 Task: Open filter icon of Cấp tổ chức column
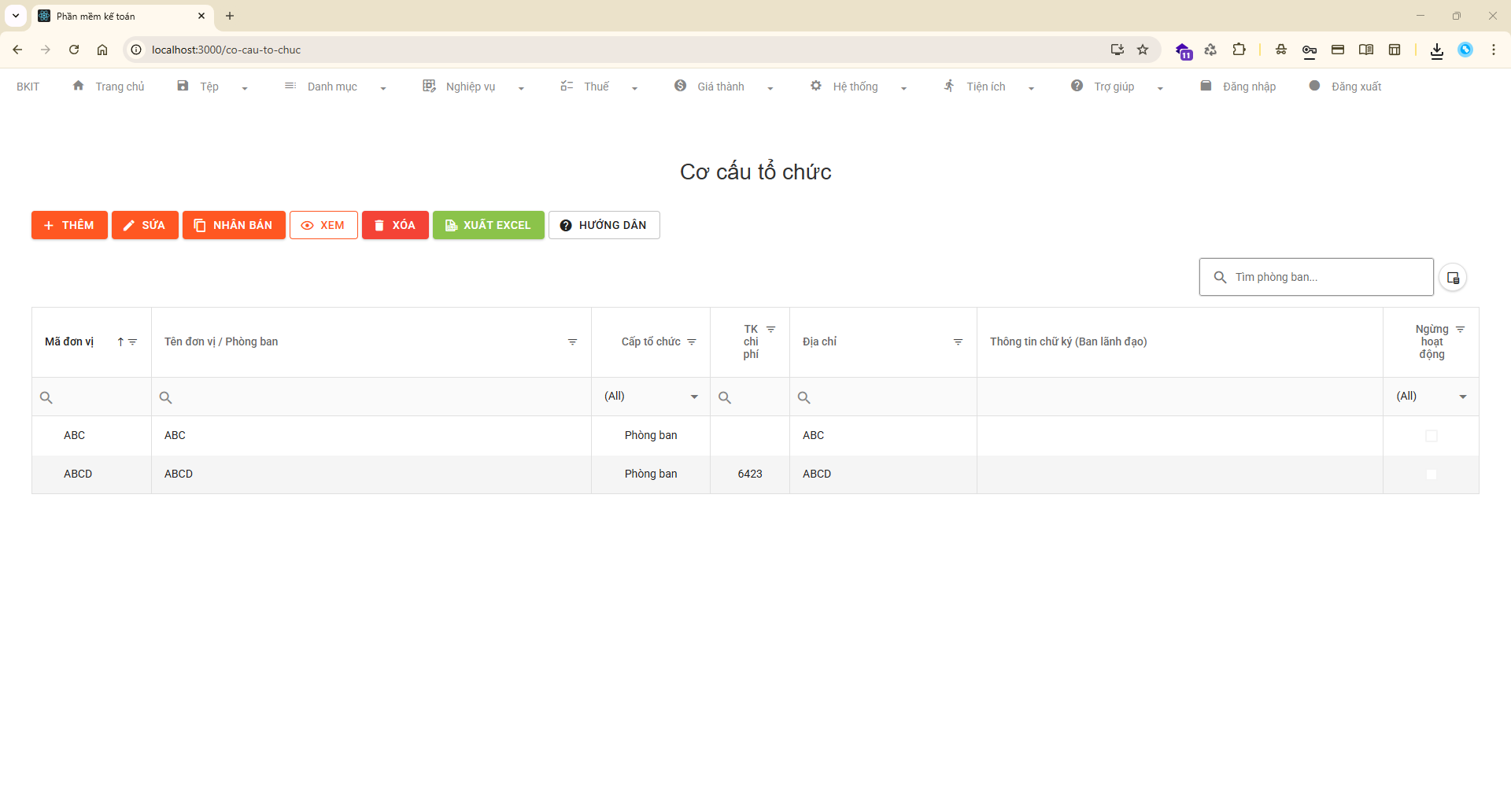pos(692,342)
